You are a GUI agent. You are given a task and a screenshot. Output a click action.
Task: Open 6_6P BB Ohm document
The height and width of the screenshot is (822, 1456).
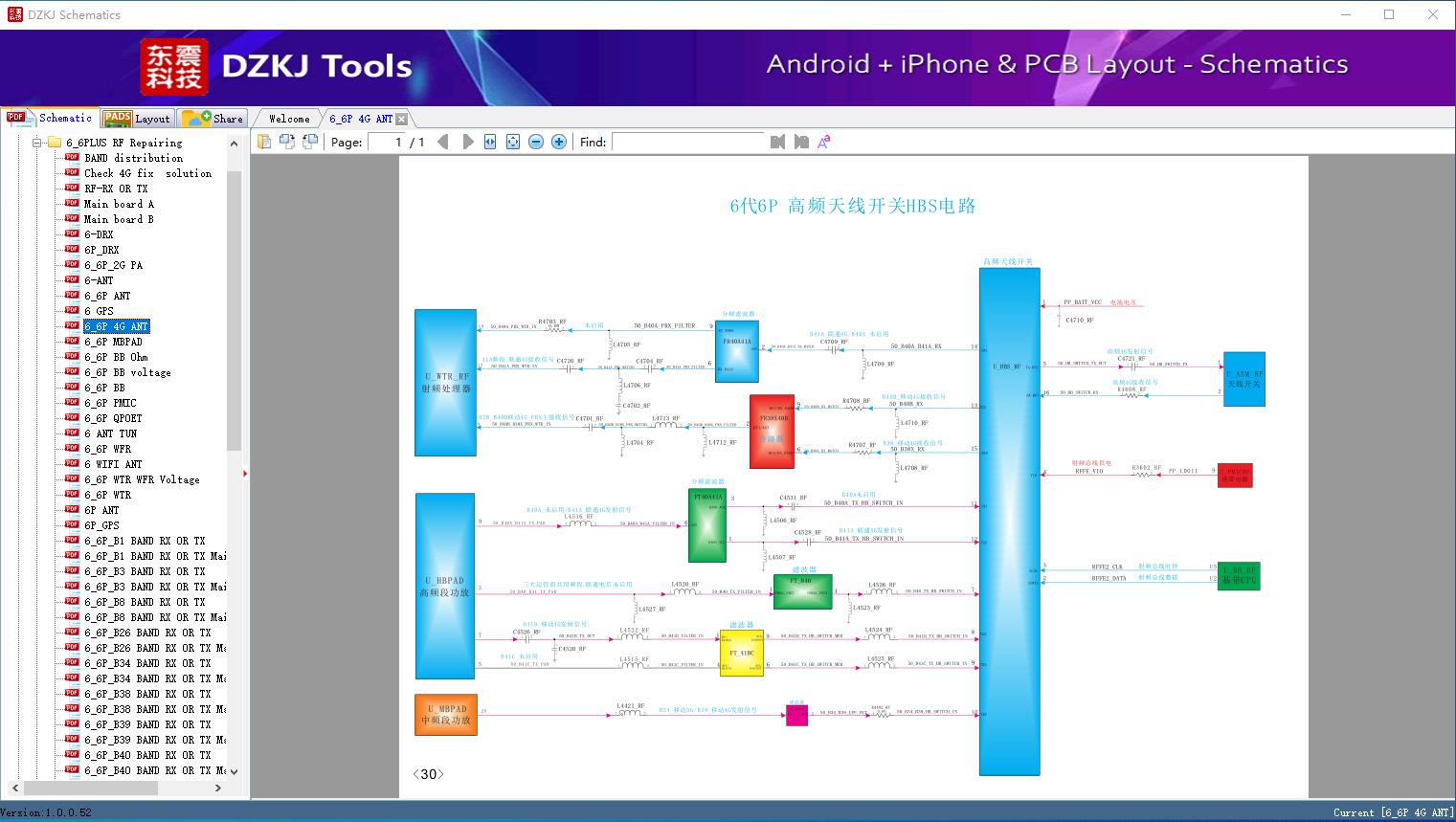pos(116,357)
